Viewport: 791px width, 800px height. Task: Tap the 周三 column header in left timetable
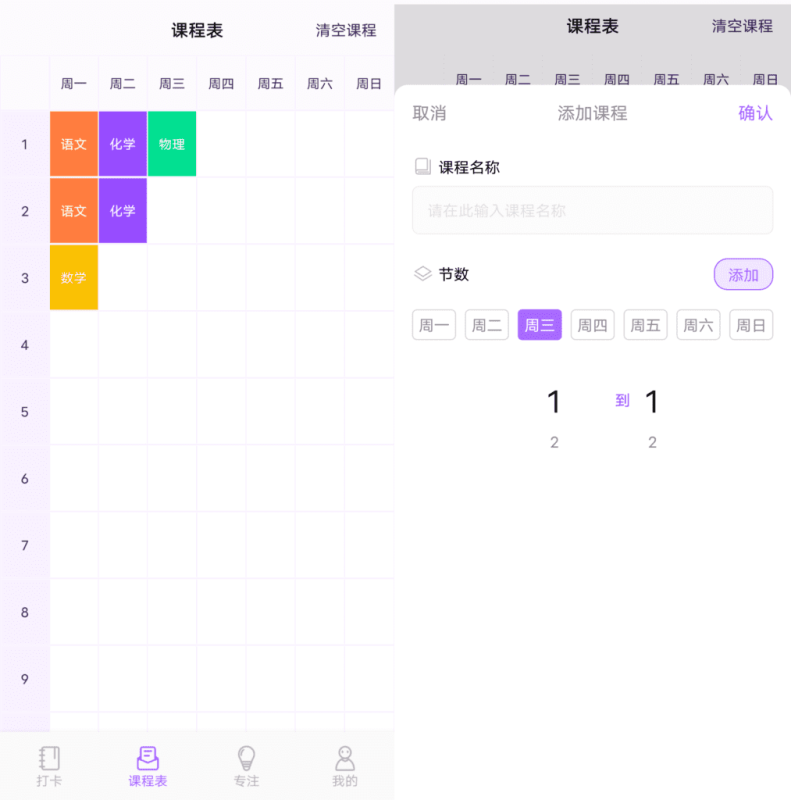point(171,83)
